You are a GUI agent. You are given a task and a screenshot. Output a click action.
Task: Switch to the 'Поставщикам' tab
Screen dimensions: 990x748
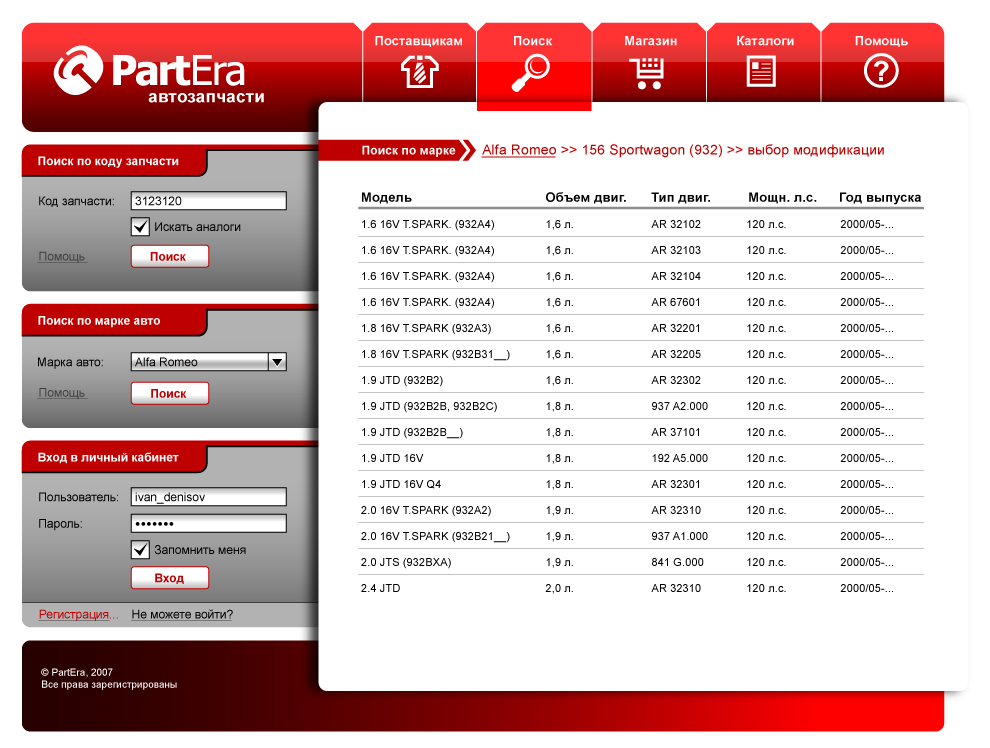[418, 41]
